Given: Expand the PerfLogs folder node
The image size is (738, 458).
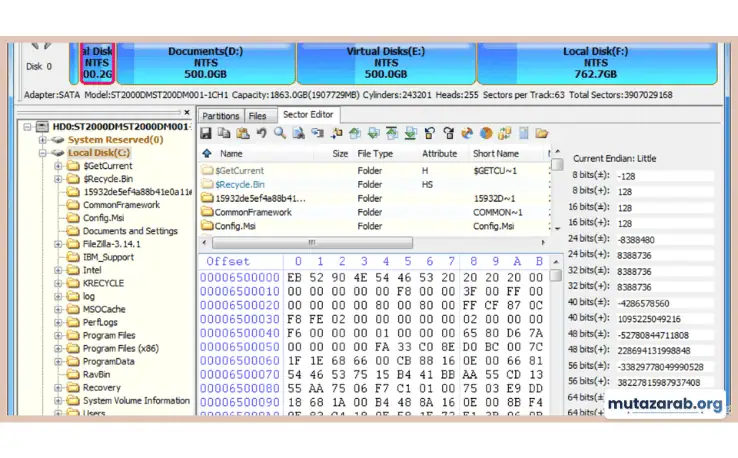Looking at the screenshot, I should [58, 322].
